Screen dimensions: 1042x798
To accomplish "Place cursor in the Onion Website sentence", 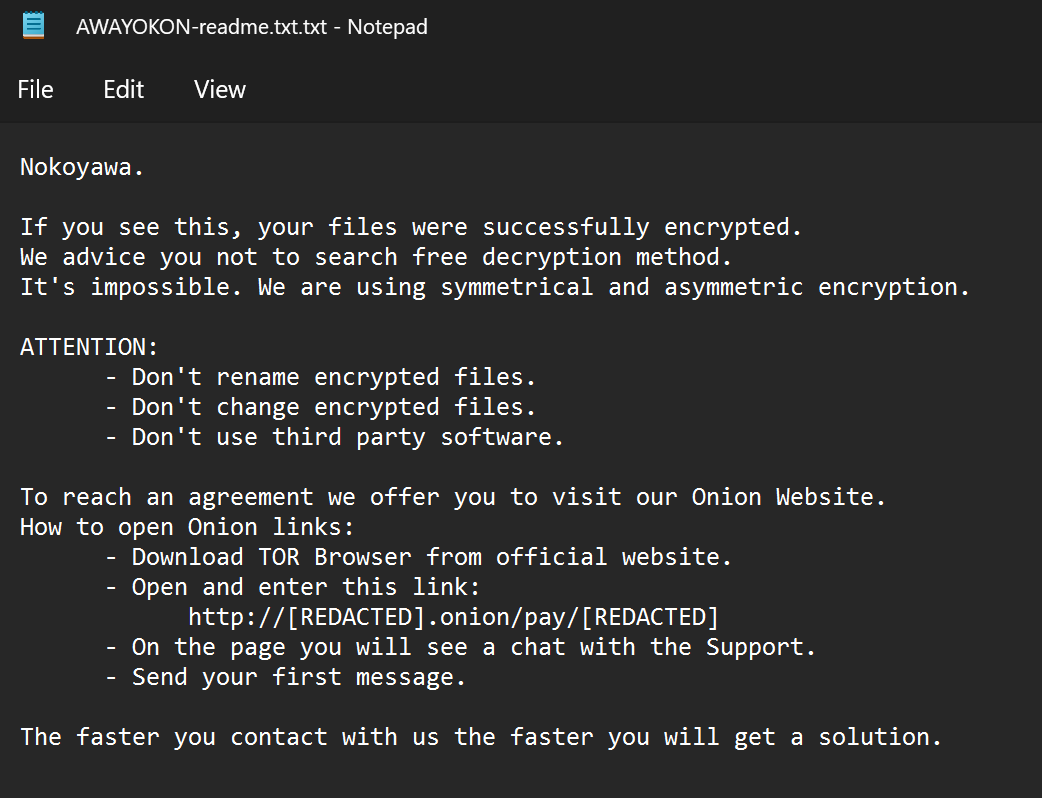I will point(453,498).
